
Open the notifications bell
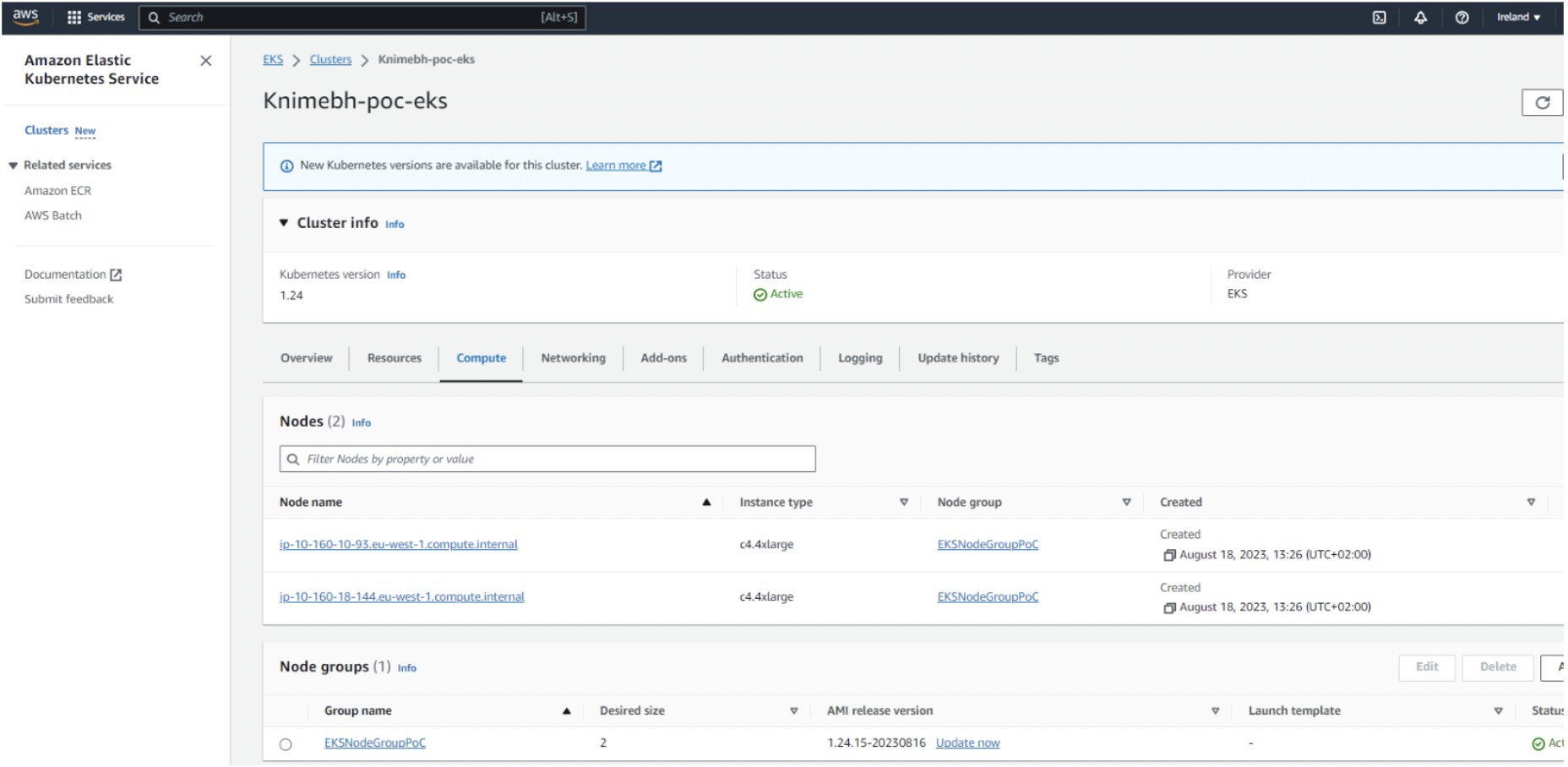click(x=1420, y=17)
